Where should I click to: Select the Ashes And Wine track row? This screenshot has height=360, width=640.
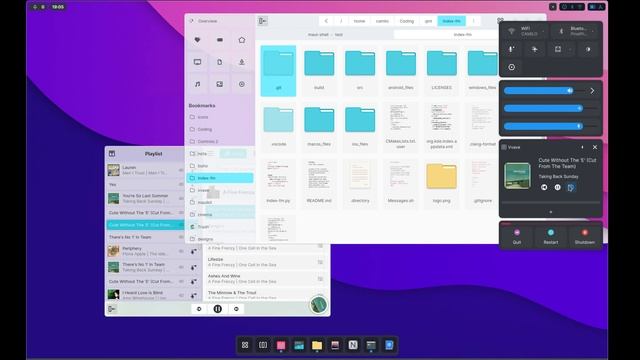tap(265, 279)
